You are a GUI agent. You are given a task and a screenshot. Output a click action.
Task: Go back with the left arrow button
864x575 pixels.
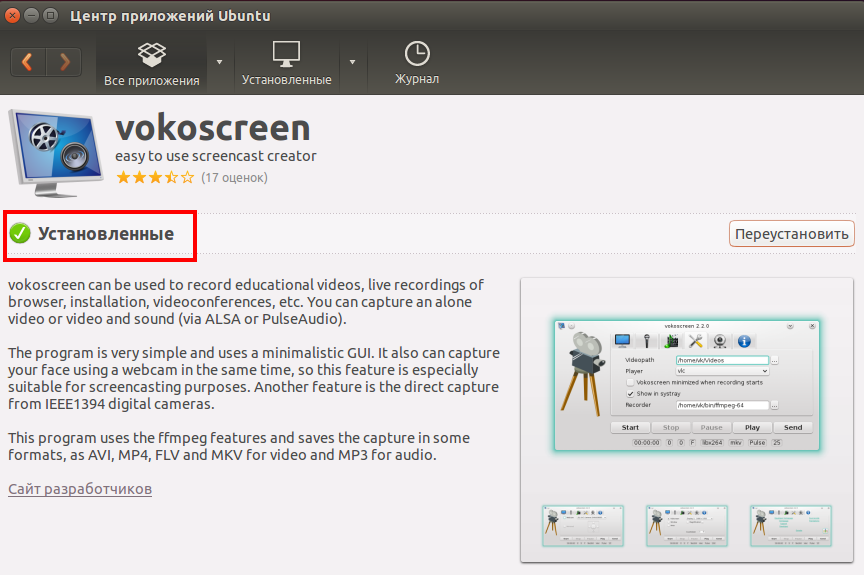(28, 62)
